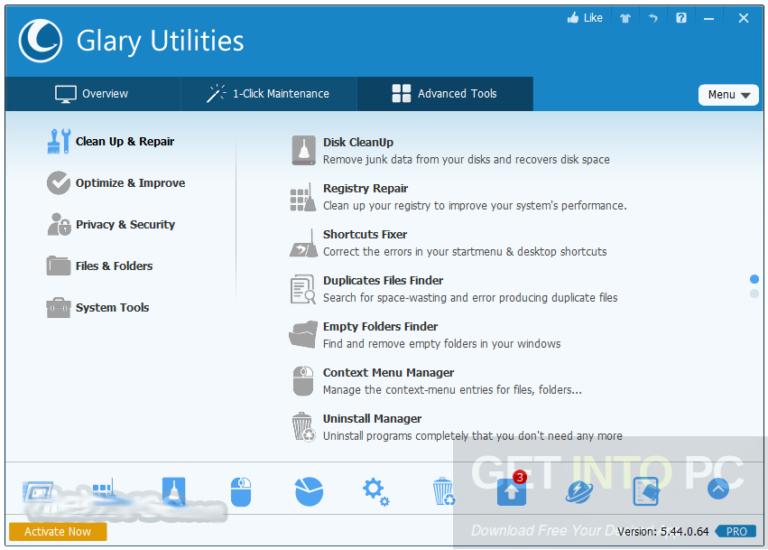Open help via question mark icon
Screen dimensions: 768x550
tap(681, 18)
